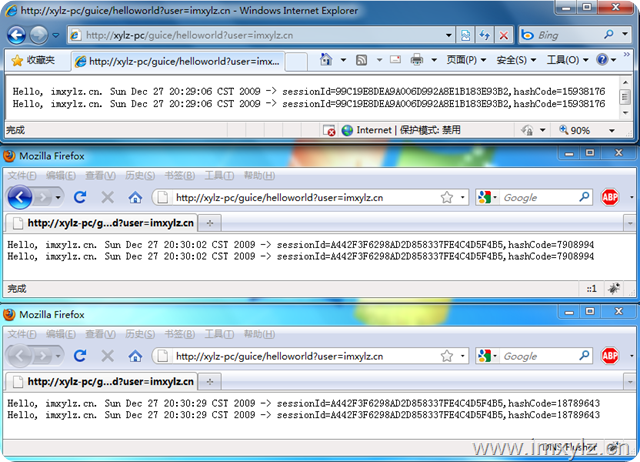Click Internet Explorer Home icon
Screen dimensions: 640x462
(x=326, y=60)
